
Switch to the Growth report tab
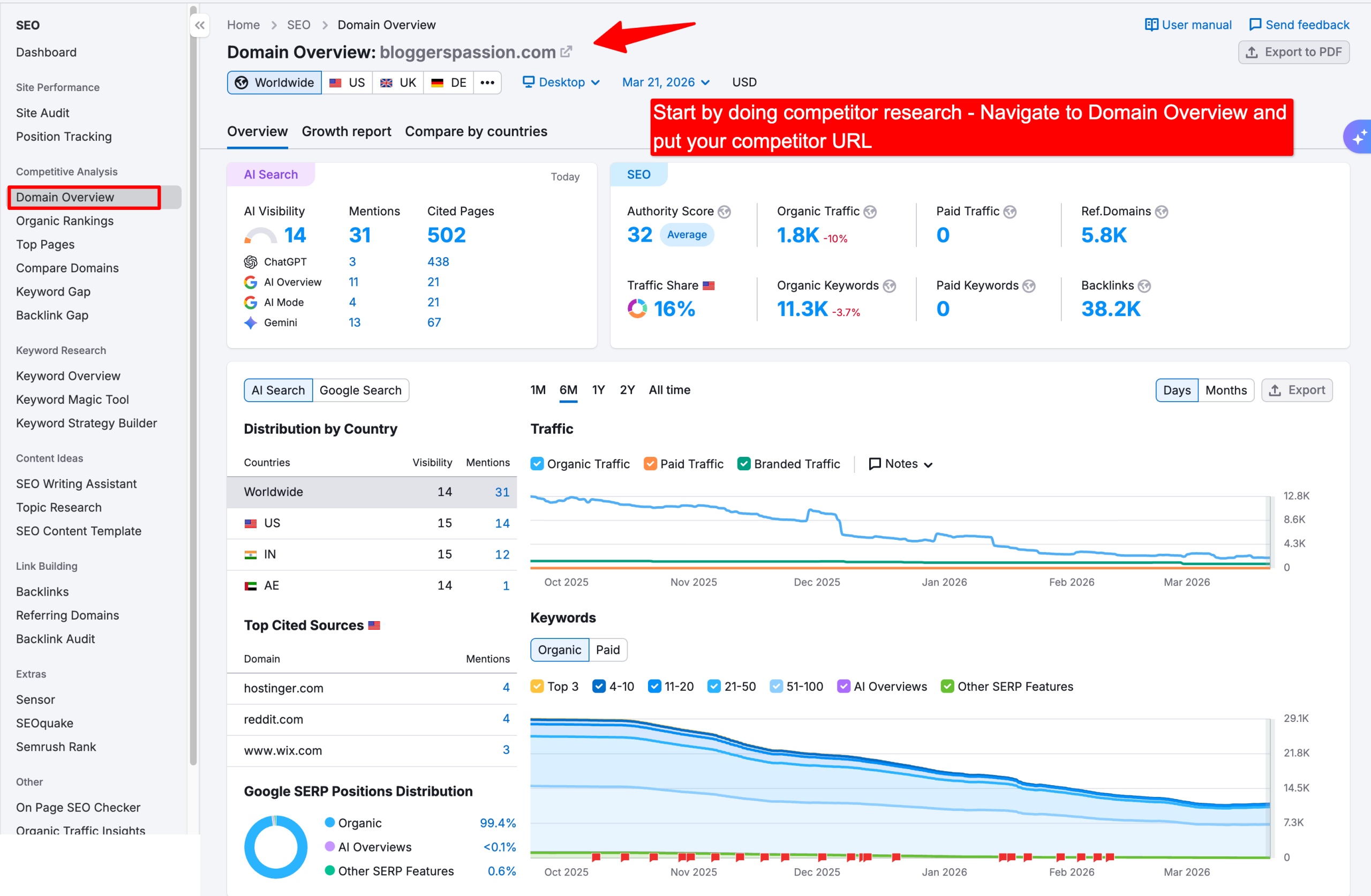click(346, 131)
